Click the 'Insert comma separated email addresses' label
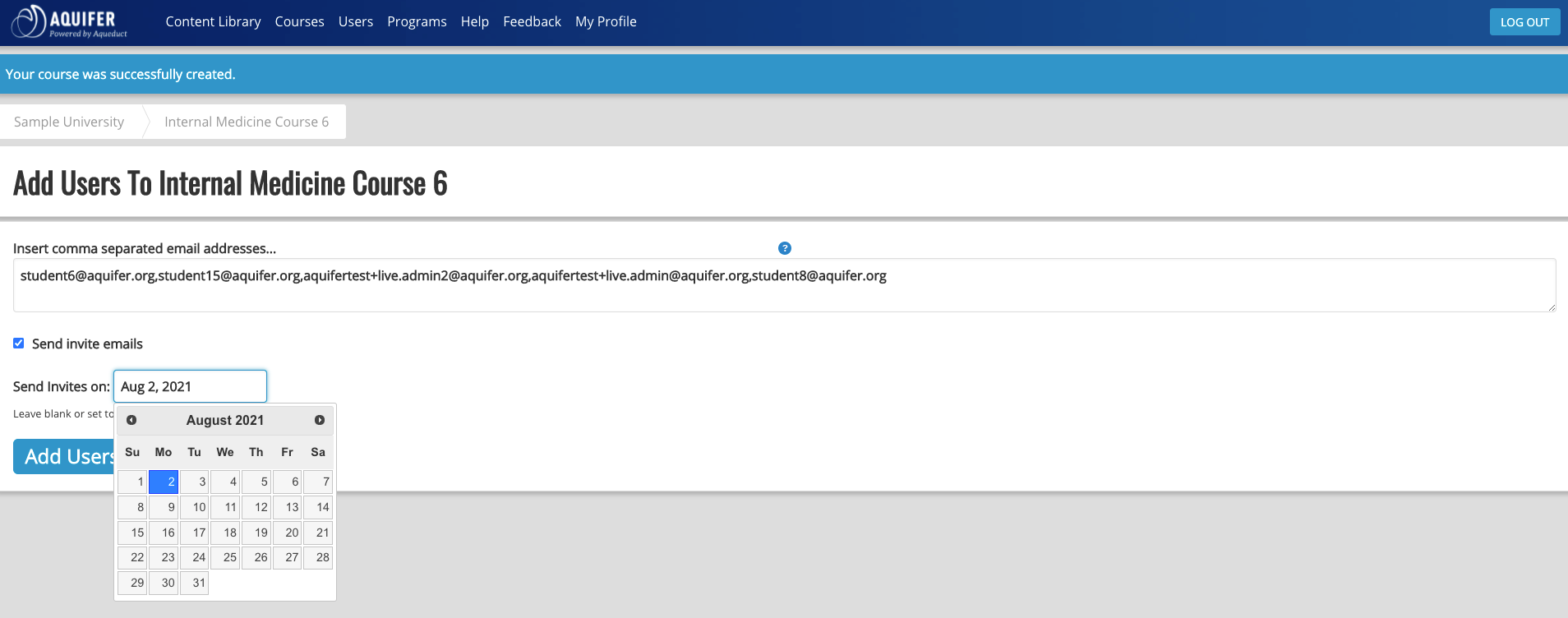 [145, 248]
